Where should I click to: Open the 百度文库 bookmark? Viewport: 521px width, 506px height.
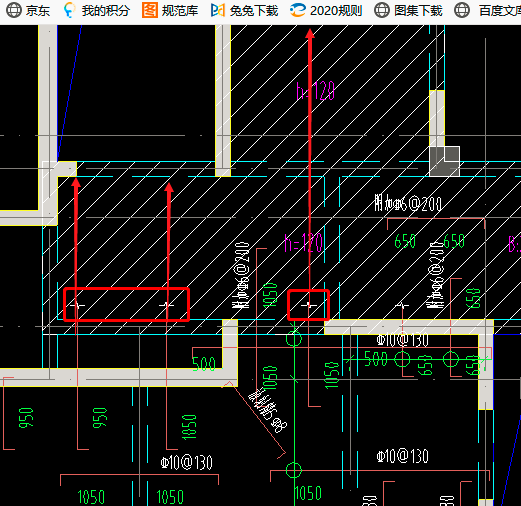(x=488, y=11)
